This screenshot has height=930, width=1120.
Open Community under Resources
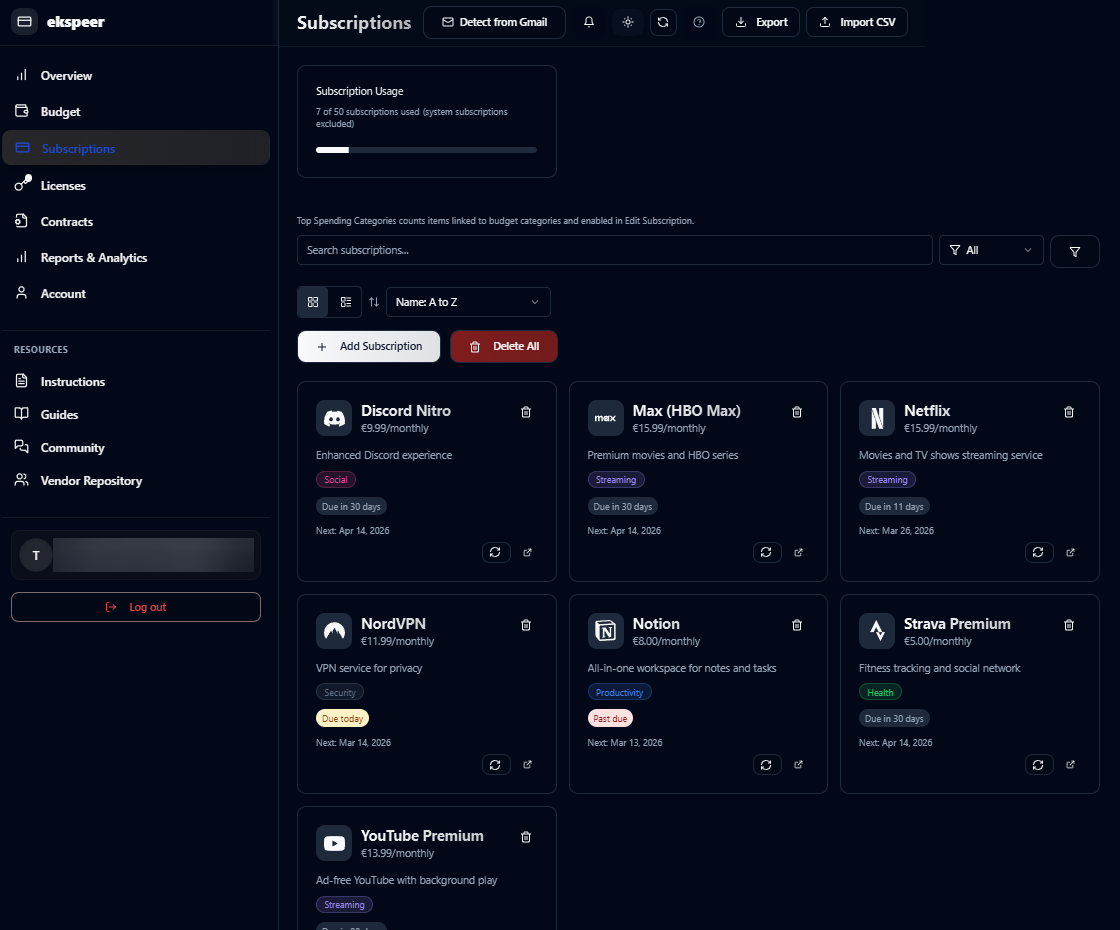coord(136,448)
